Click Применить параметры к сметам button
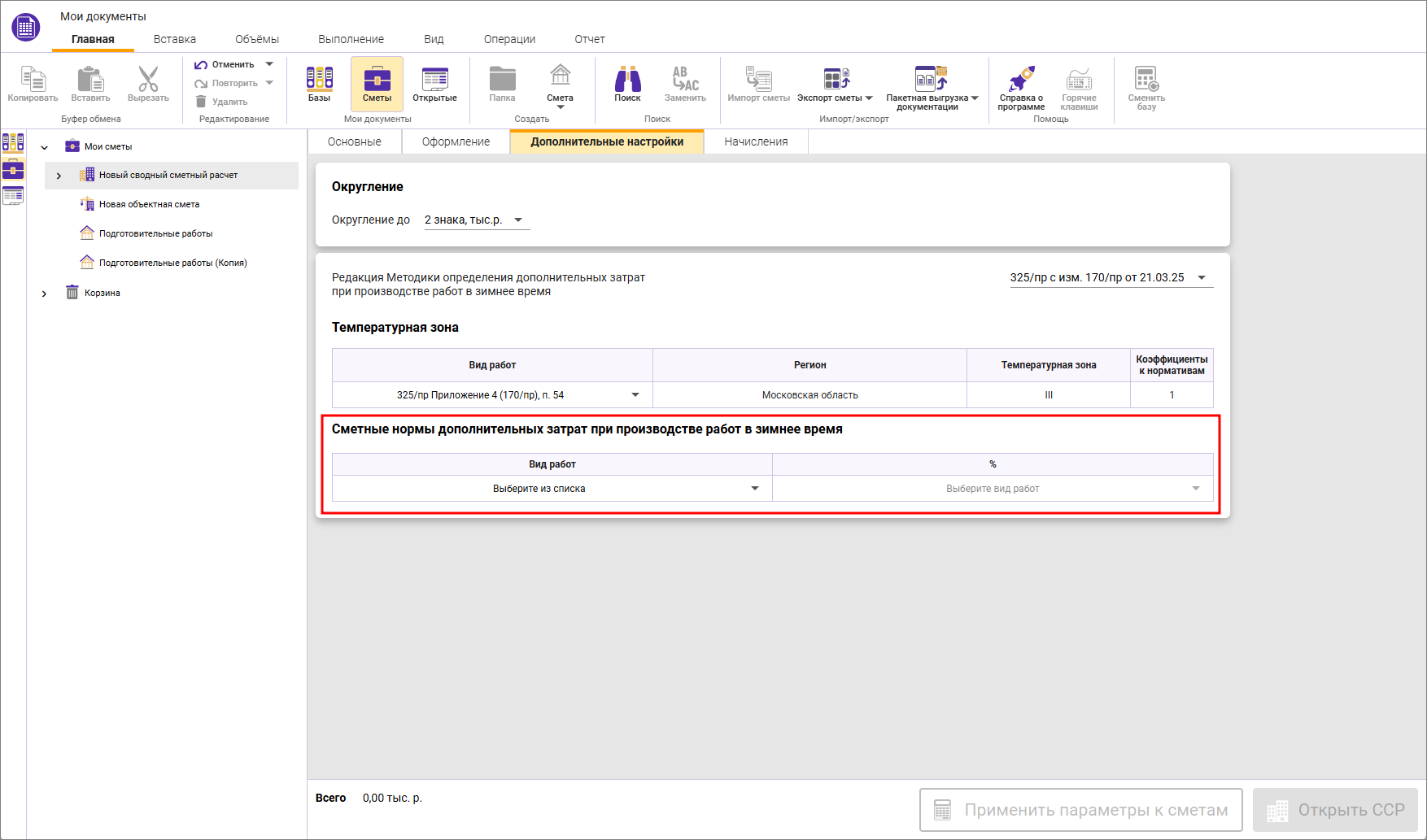Image resolution: width=1427 pixels, height=840 pixels. coord(1080,810)
